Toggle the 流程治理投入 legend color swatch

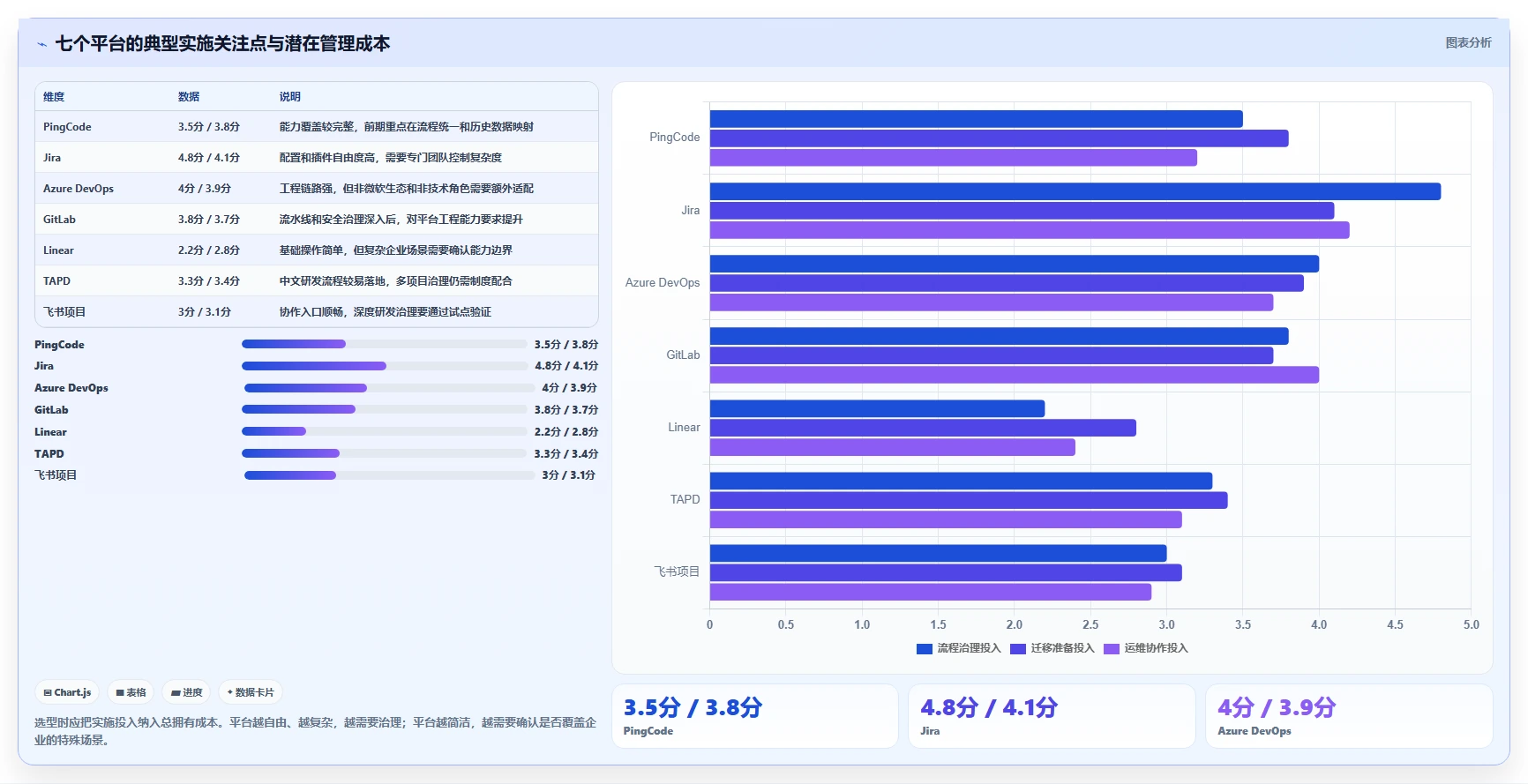point(925,648)
